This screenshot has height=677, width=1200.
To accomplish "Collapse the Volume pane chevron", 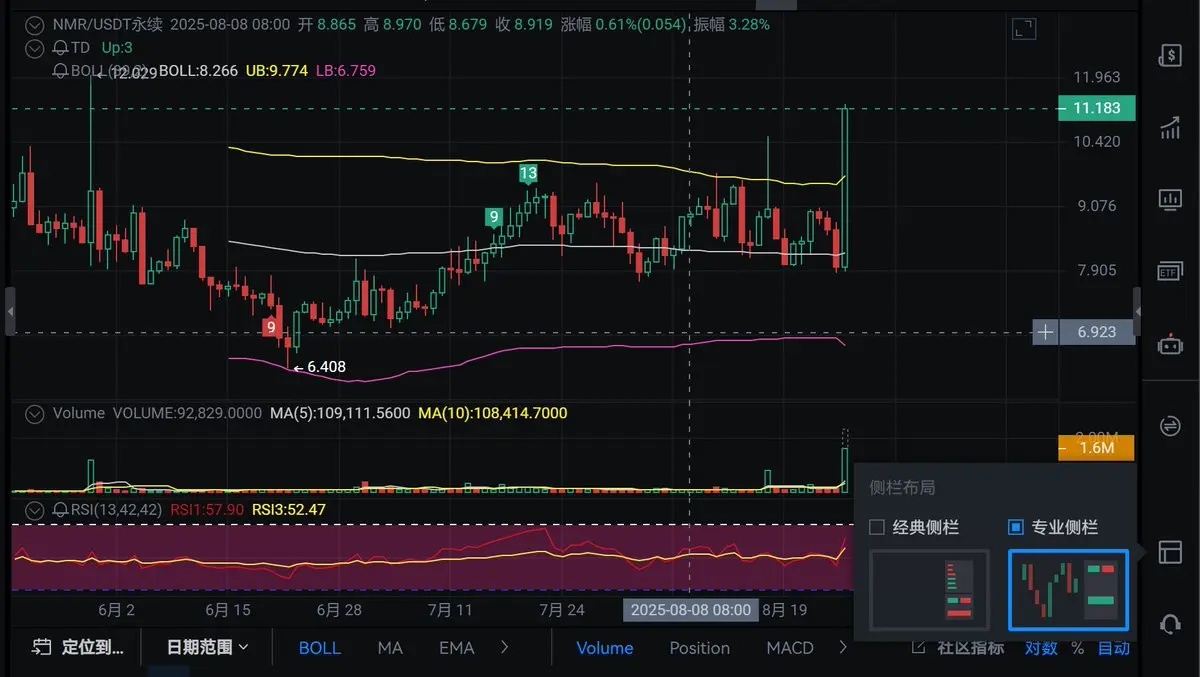I will (36, 413).
